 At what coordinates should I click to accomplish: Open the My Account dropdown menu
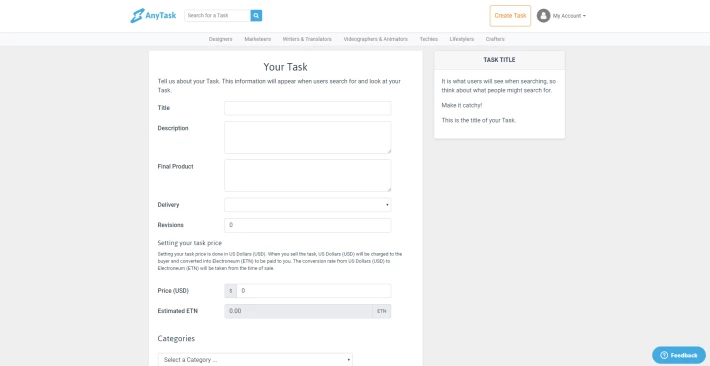[569, 16]
